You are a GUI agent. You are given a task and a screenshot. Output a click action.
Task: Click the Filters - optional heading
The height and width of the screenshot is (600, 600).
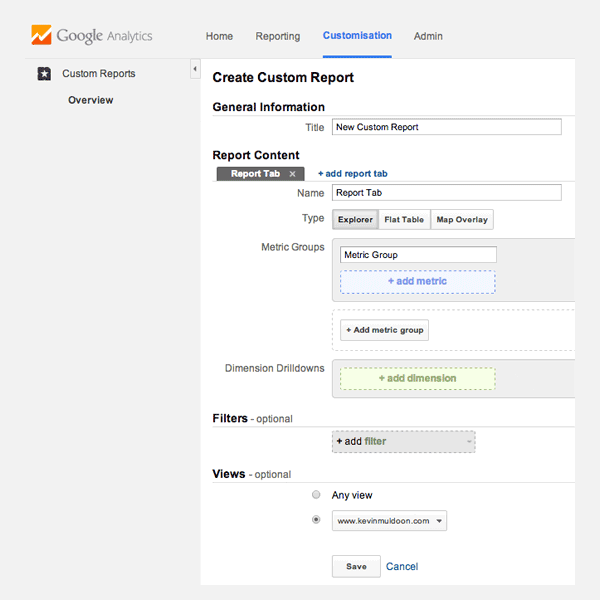click(x=253, y=419)
